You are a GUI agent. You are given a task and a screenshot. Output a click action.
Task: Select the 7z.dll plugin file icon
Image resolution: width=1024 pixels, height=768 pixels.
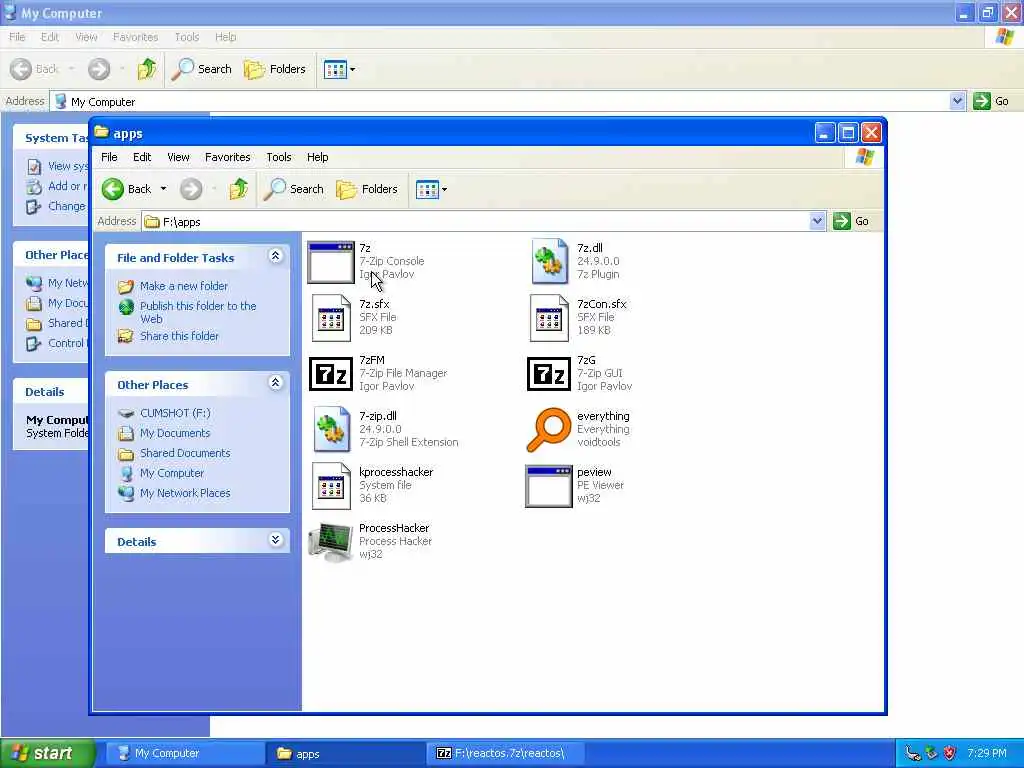549,261
